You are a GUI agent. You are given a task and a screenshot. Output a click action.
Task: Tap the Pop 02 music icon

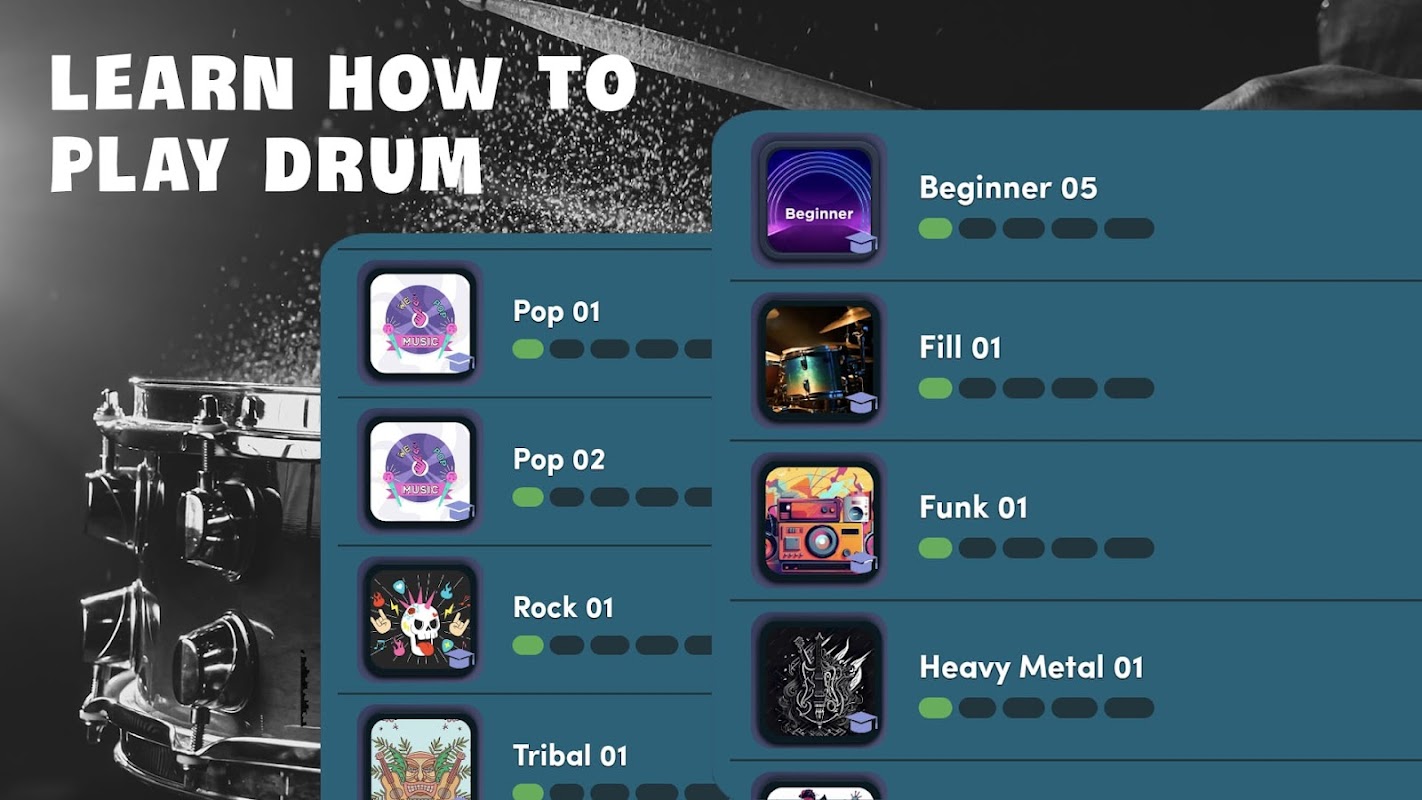coord(420,471)
